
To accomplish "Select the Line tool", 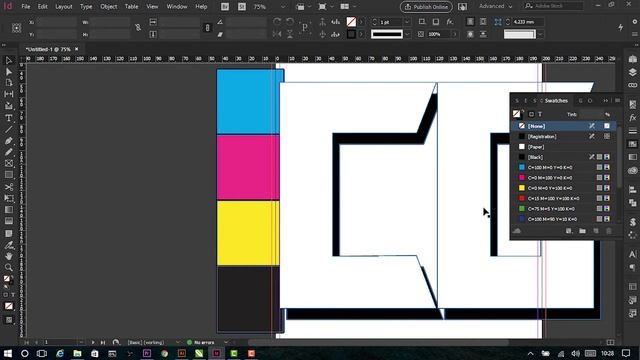I will (9, 129).
